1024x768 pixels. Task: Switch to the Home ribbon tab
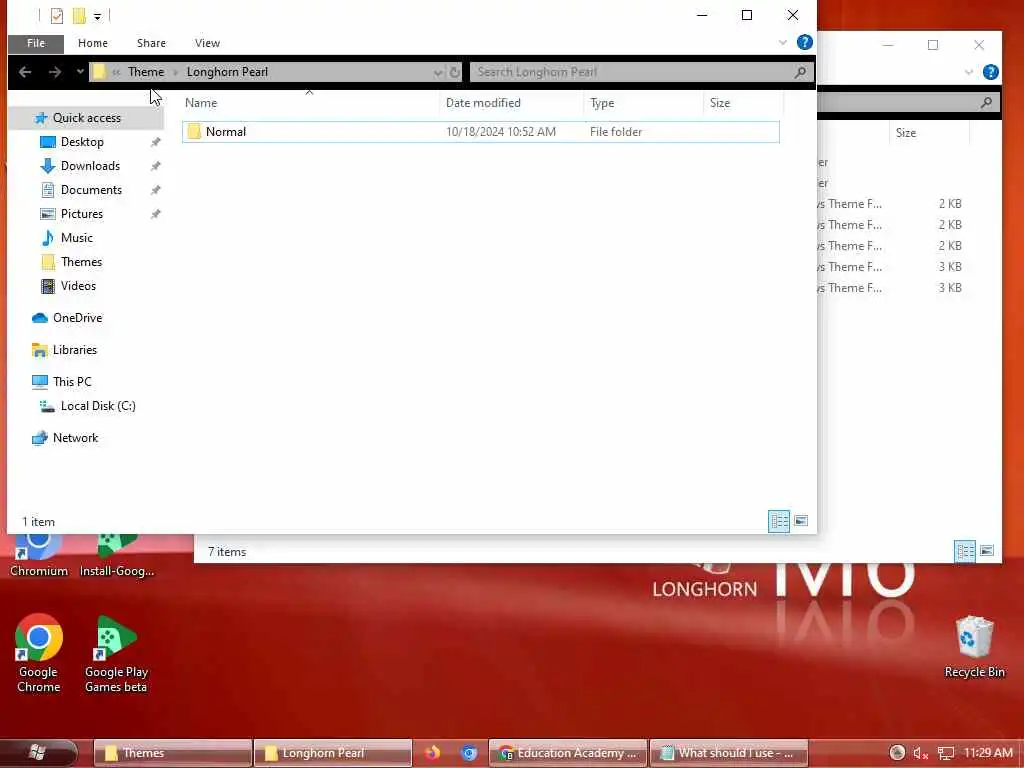tap(93, 43)
